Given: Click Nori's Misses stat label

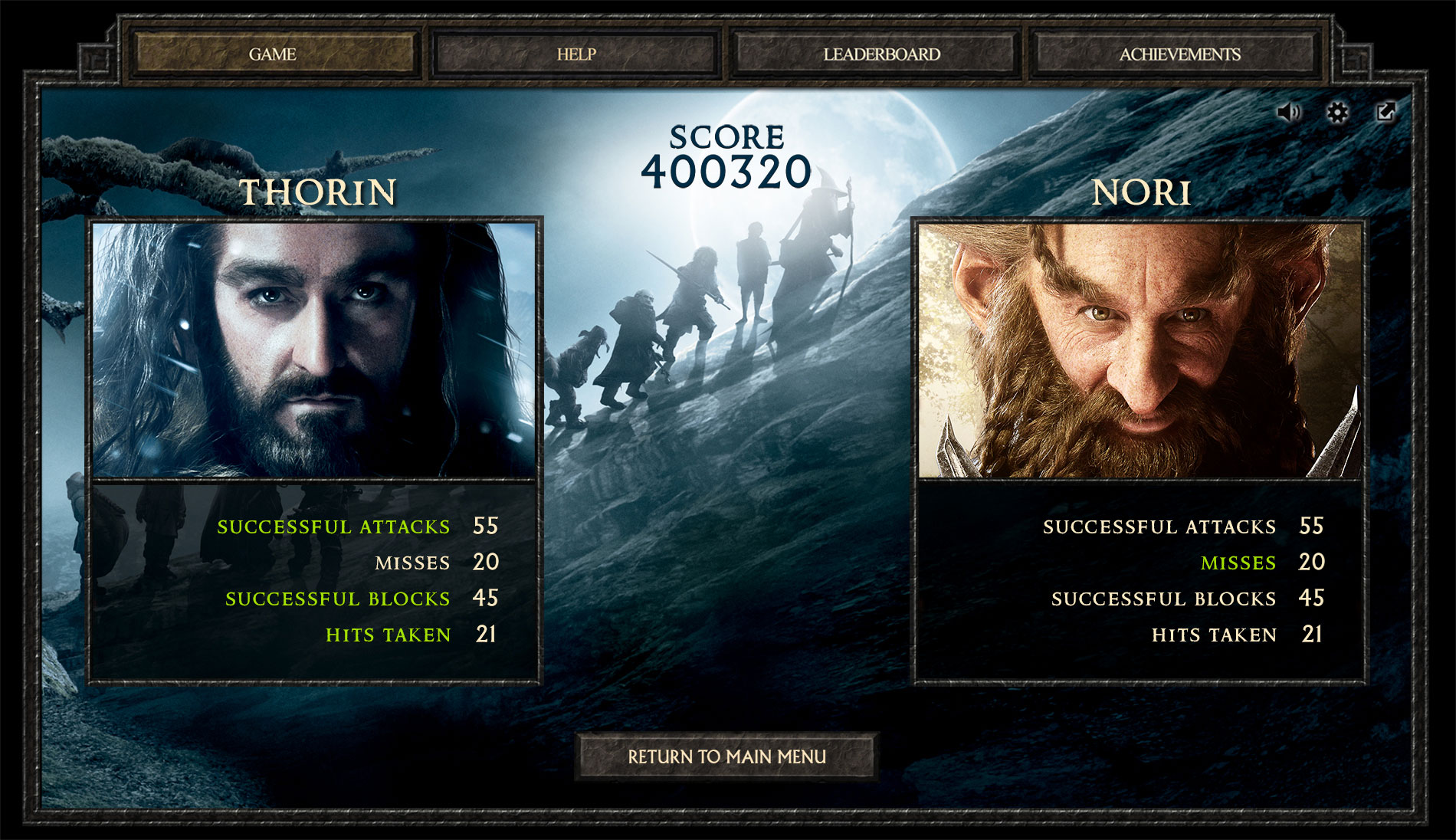Looking at the screenshot, I should pos(1238,563).
